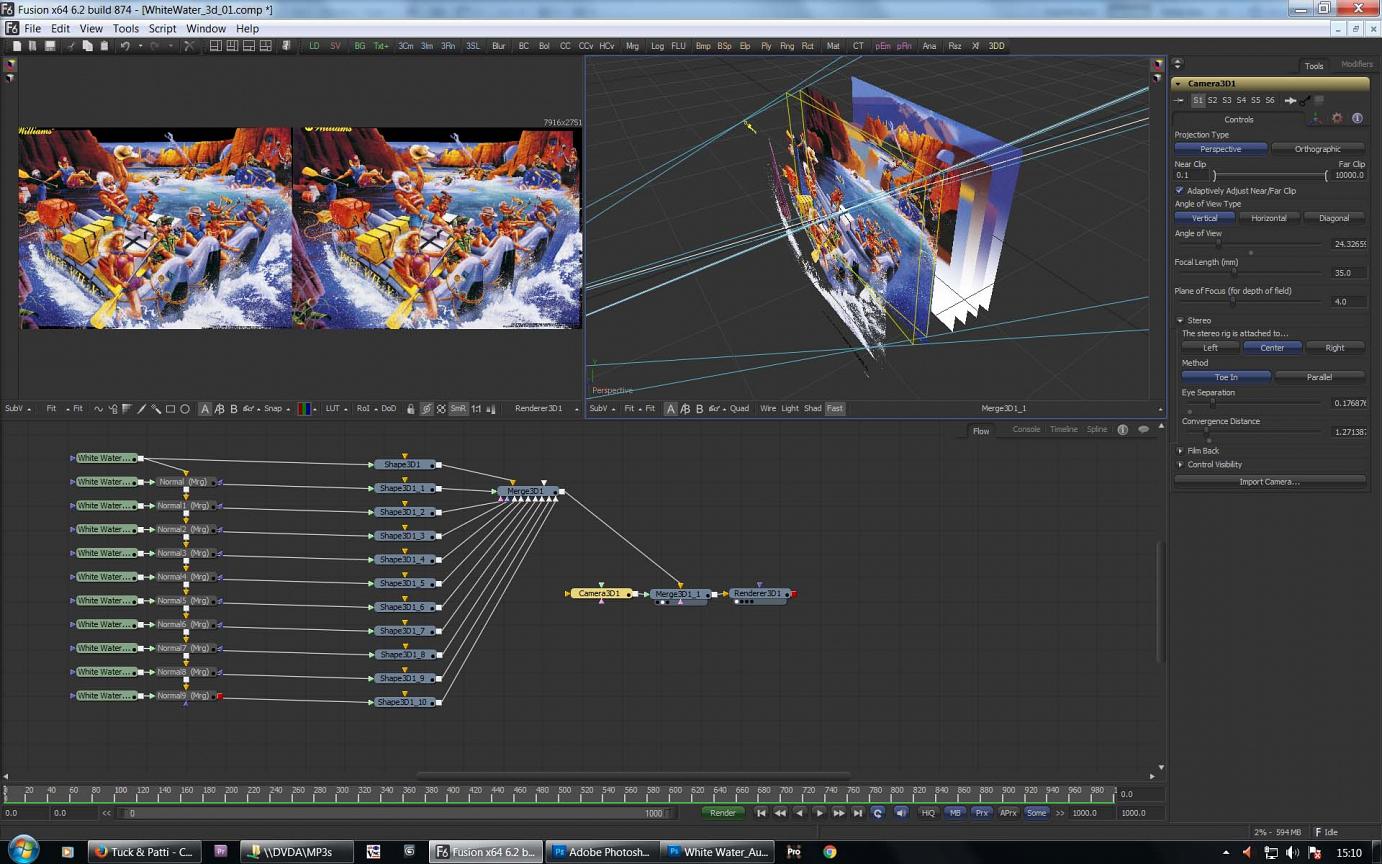Switch to the Modifiers tab
The height and width of the screenshot is (864, 1382).
1356,65
